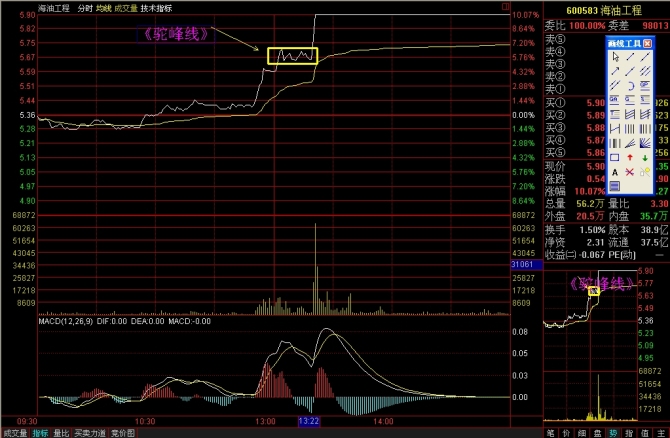Click the 均线 legend label

pos(104,8)
